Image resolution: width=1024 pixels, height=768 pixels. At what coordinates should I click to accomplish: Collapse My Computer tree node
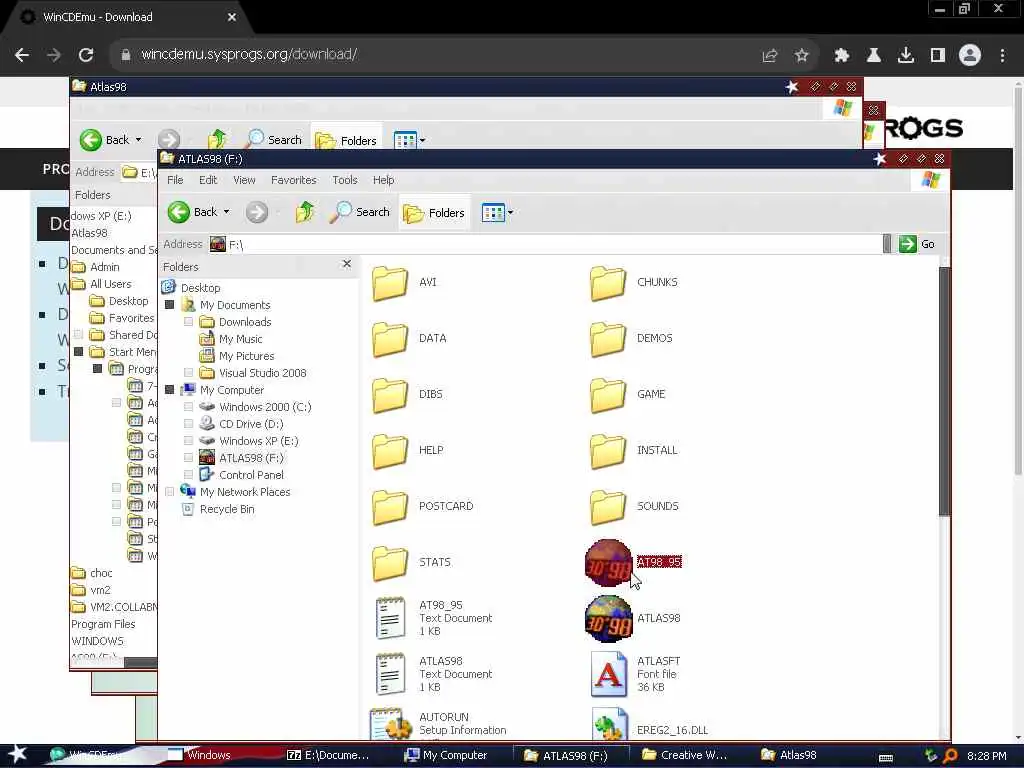tap(170, 390)
